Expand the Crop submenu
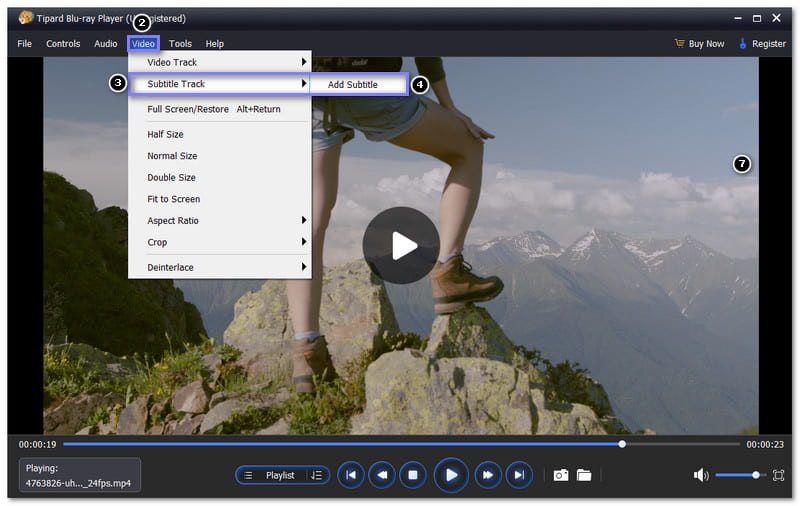 219,242
